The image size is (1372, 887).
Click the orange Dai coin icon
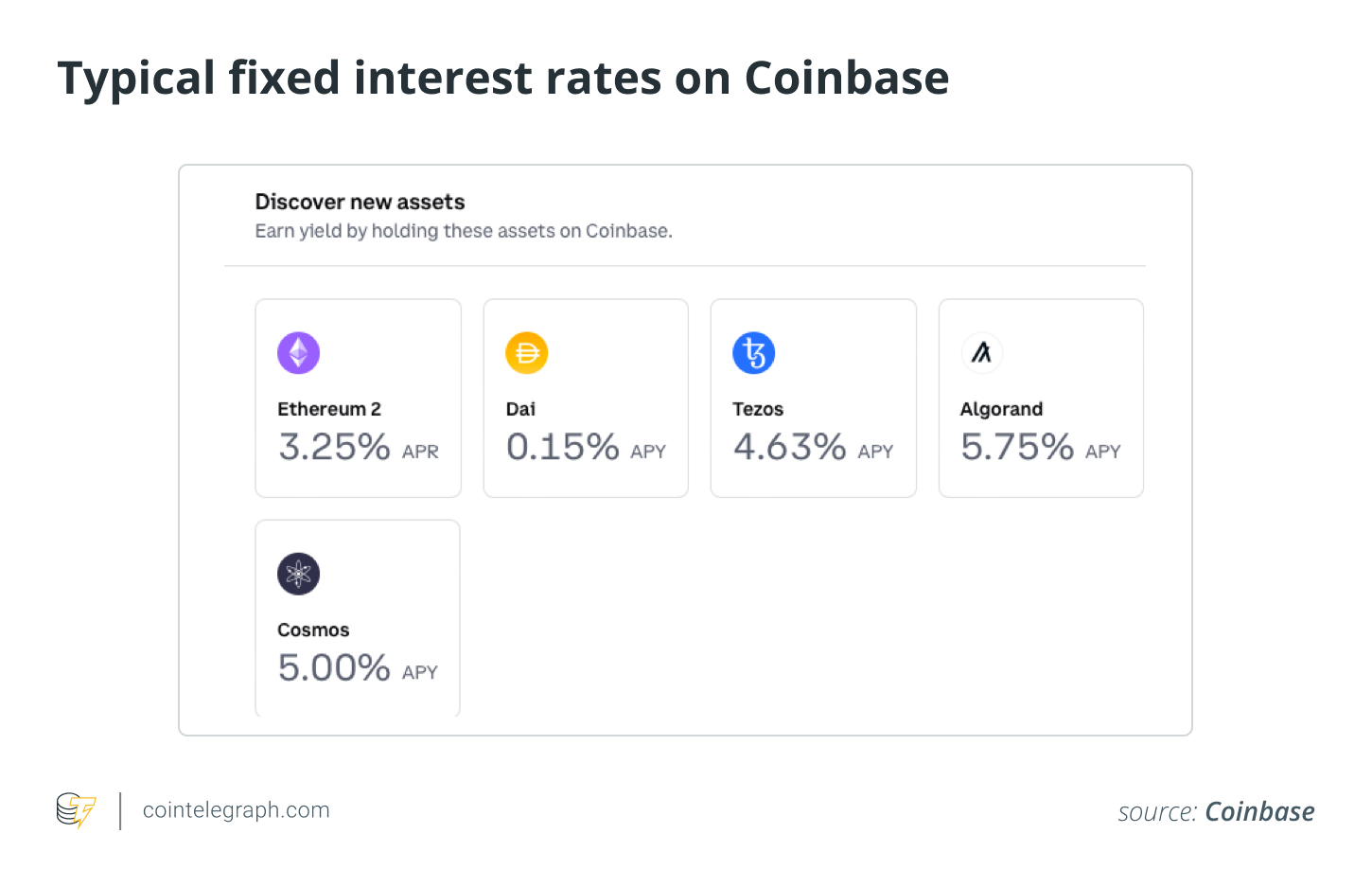(x=527, y=353)
